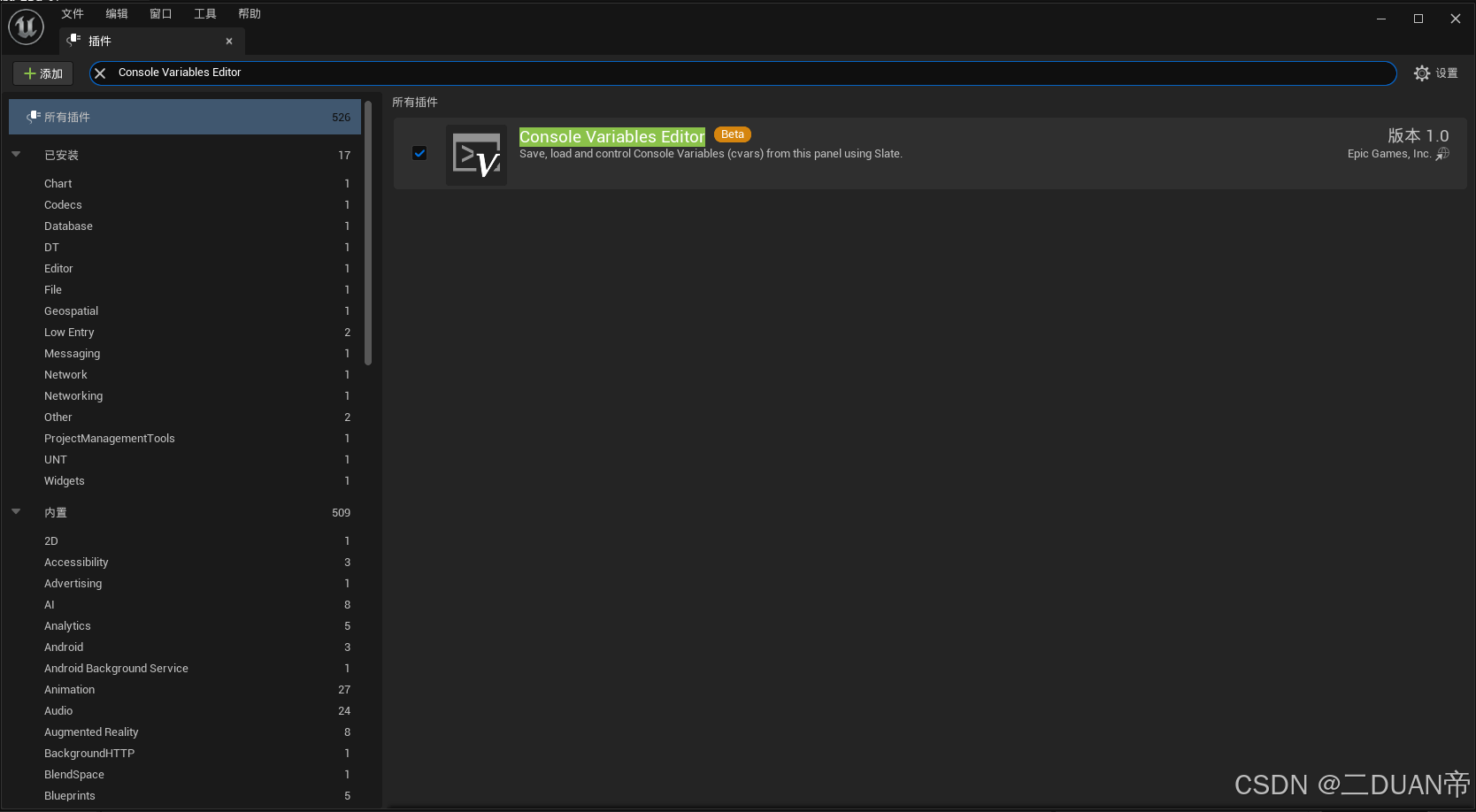
Task: Open the 文件 menu
Action: [73, 13]
